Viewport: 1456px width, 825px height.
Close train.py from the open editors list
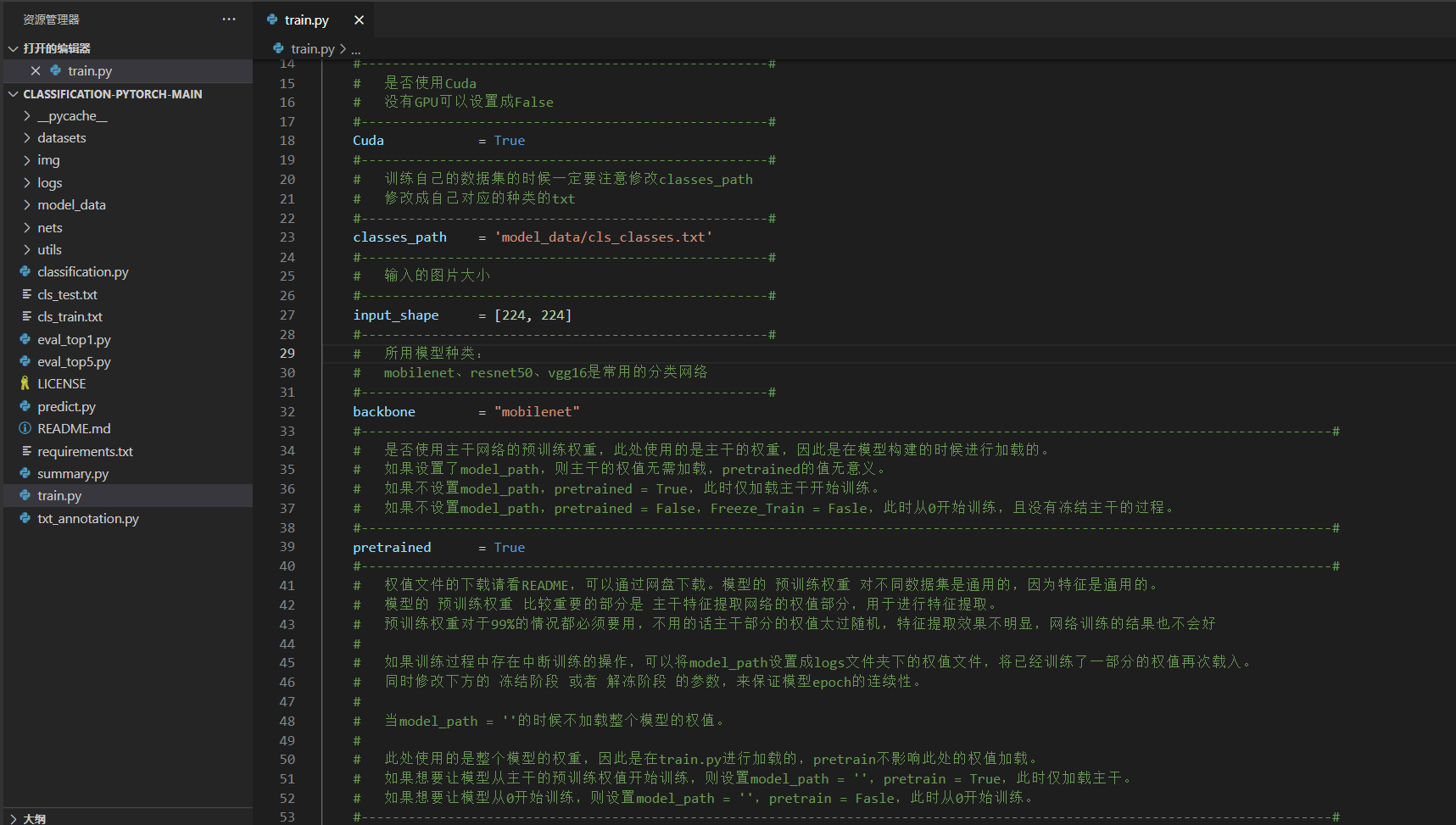click(35, 70)
